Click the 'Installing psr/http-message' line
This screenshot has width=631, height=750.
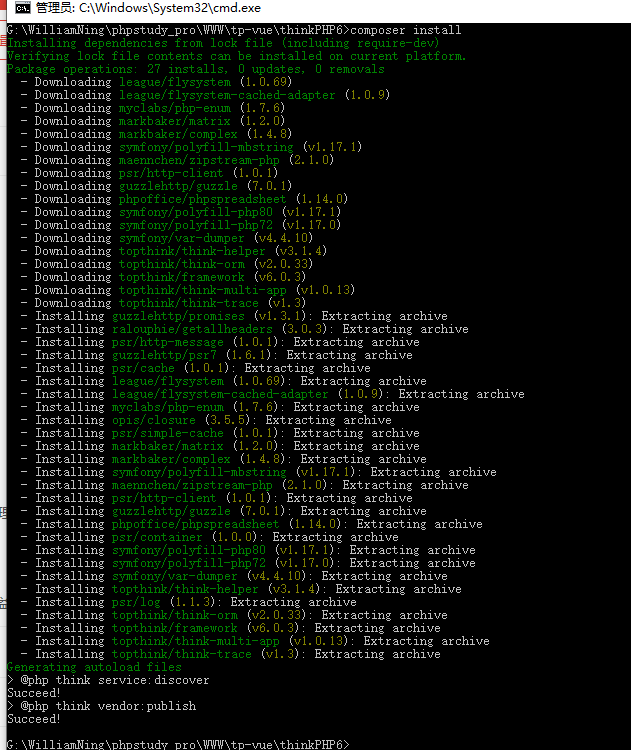coord(220,342)
